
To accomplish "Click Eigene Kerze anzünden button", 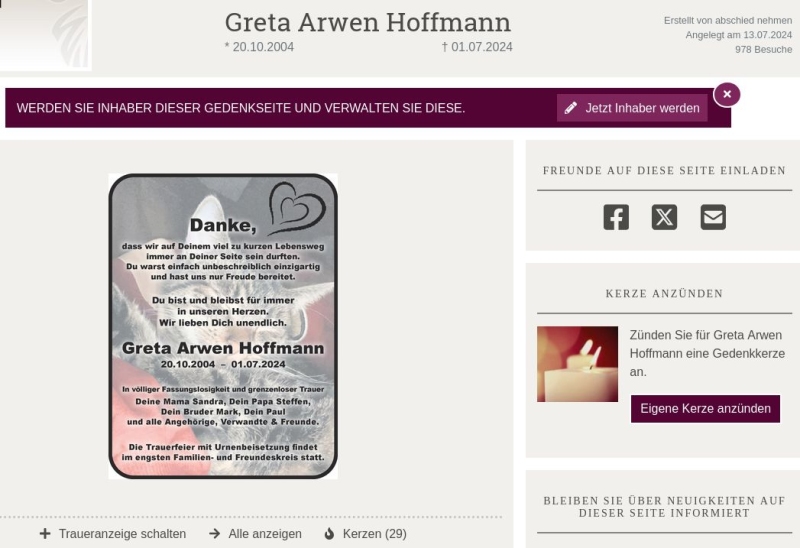I will click(705, 409).
